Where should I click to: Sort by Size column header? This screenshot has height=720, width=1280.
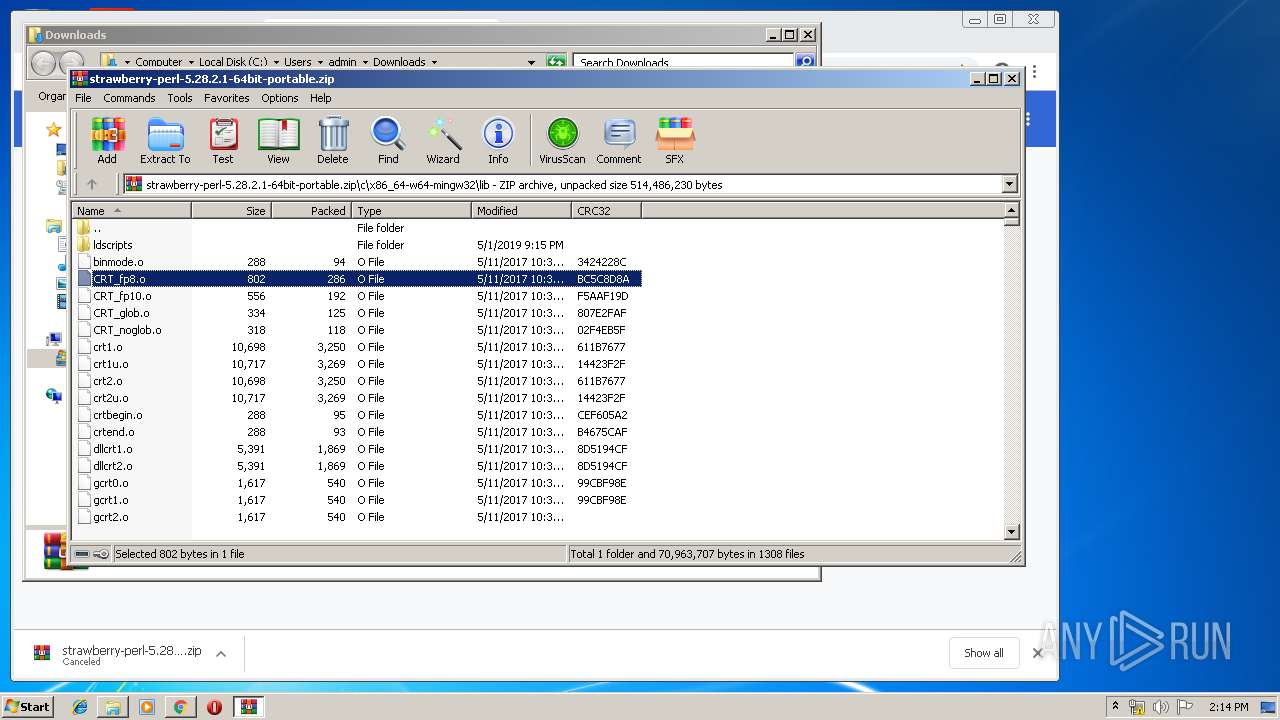point(231,211)
